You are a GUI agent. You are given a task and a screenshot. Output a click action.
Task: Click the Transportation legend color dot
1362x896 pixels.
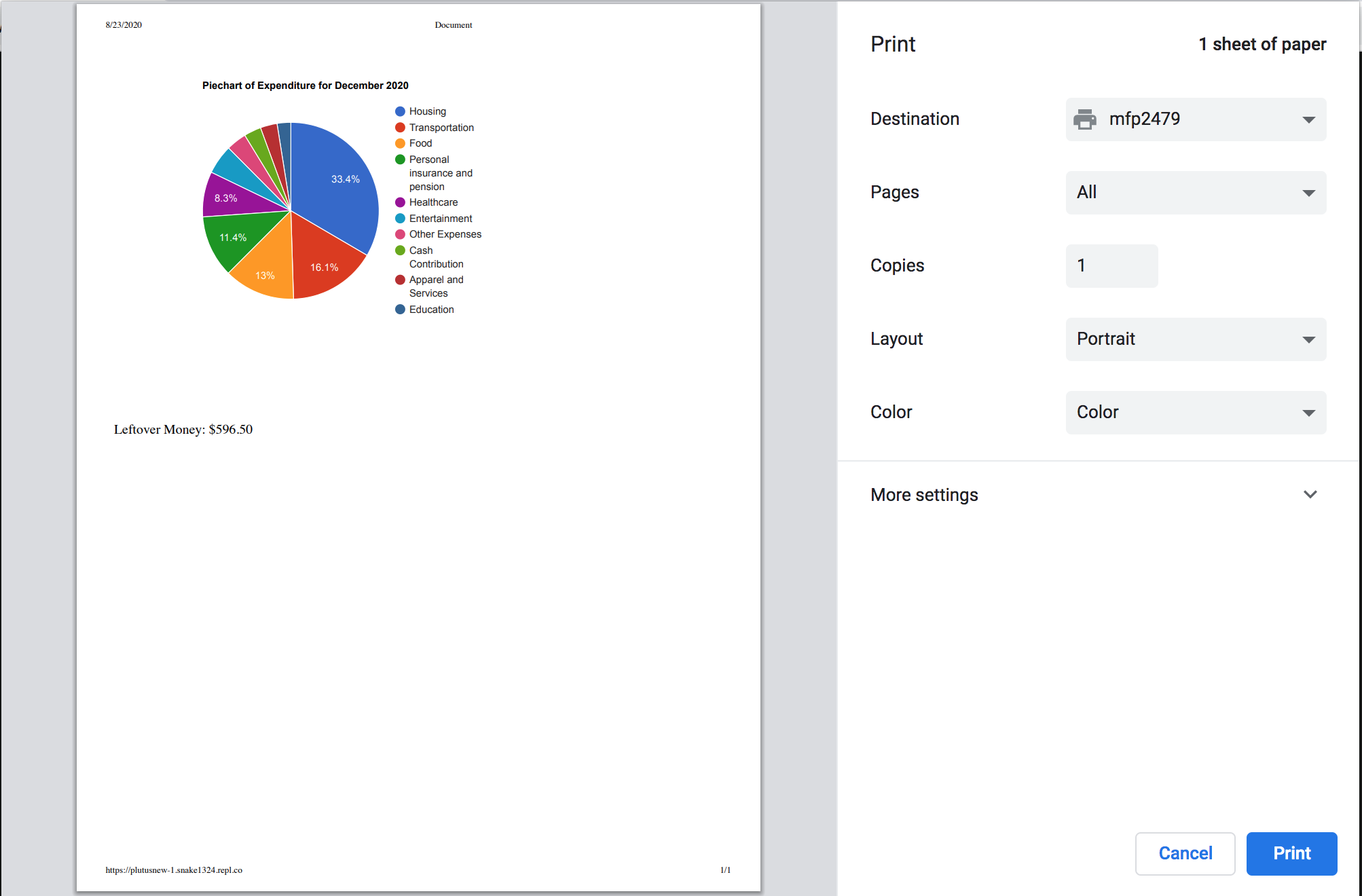point(400,128)
